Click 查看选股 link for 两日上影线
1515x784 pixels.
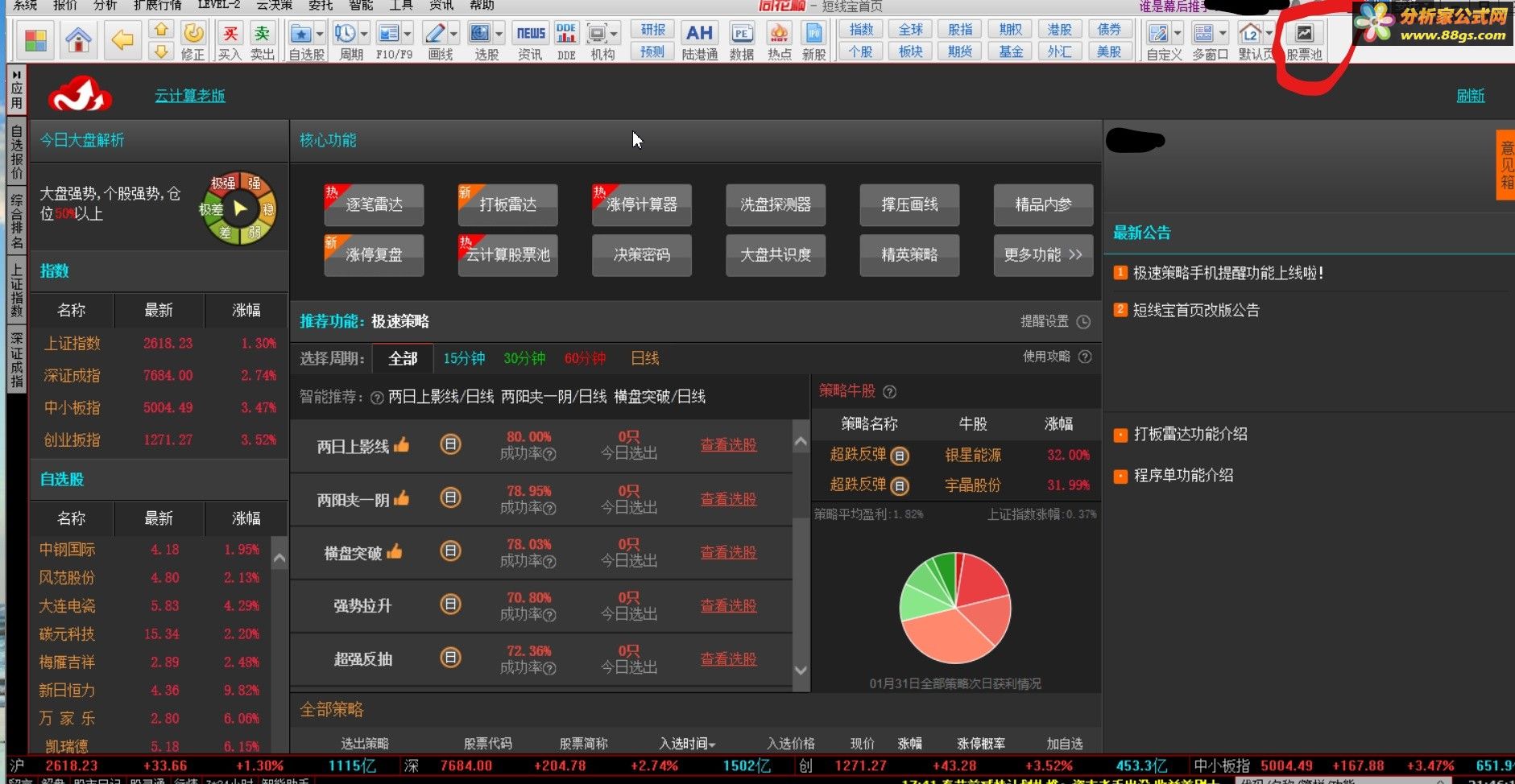(728, 445)
